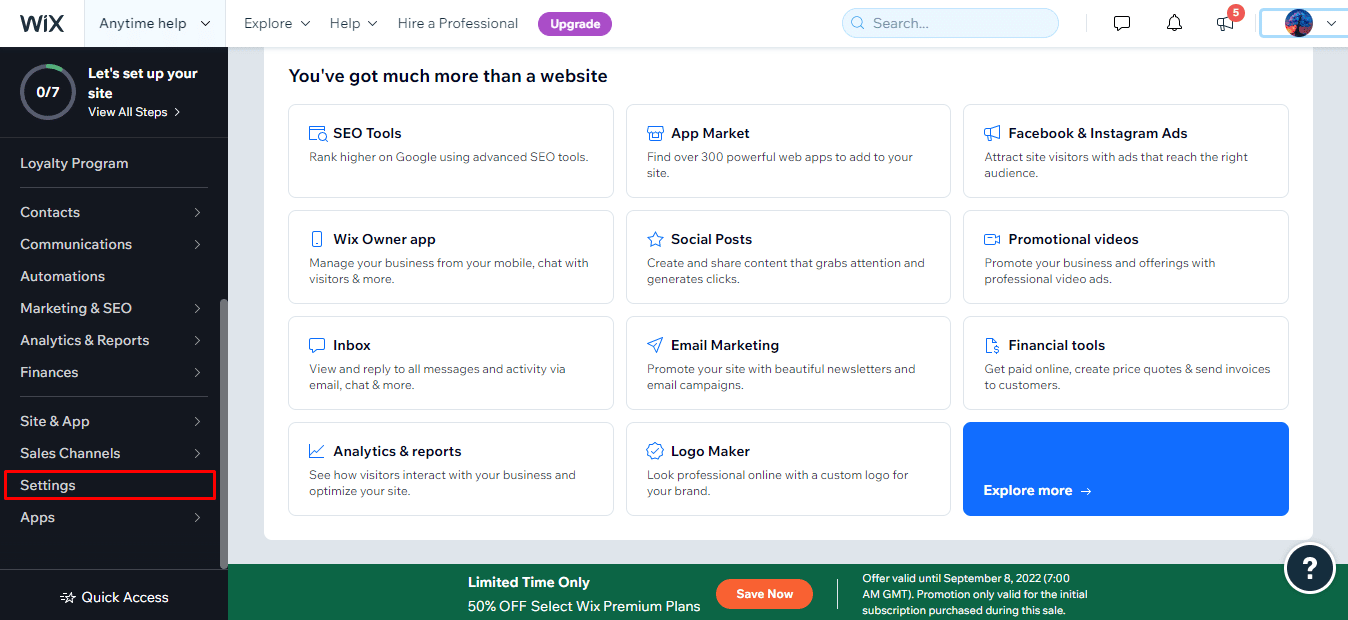The height and width of the screenshot is (620, 1348).
Task: Open the round help question mark button
Action: (x=1309, y=569)
